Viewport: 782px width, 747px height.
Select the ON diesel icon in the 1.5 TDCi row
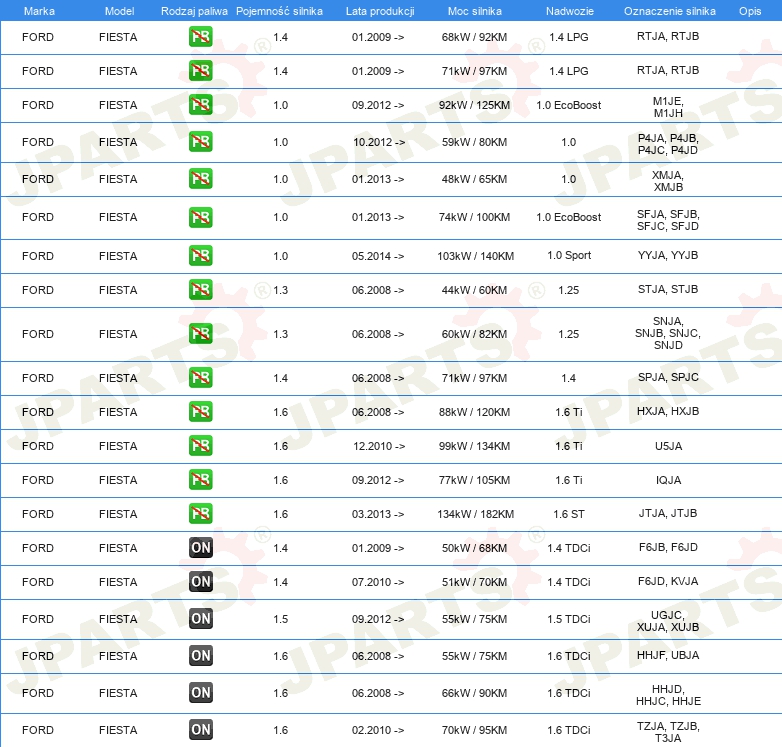coord(201,619)
